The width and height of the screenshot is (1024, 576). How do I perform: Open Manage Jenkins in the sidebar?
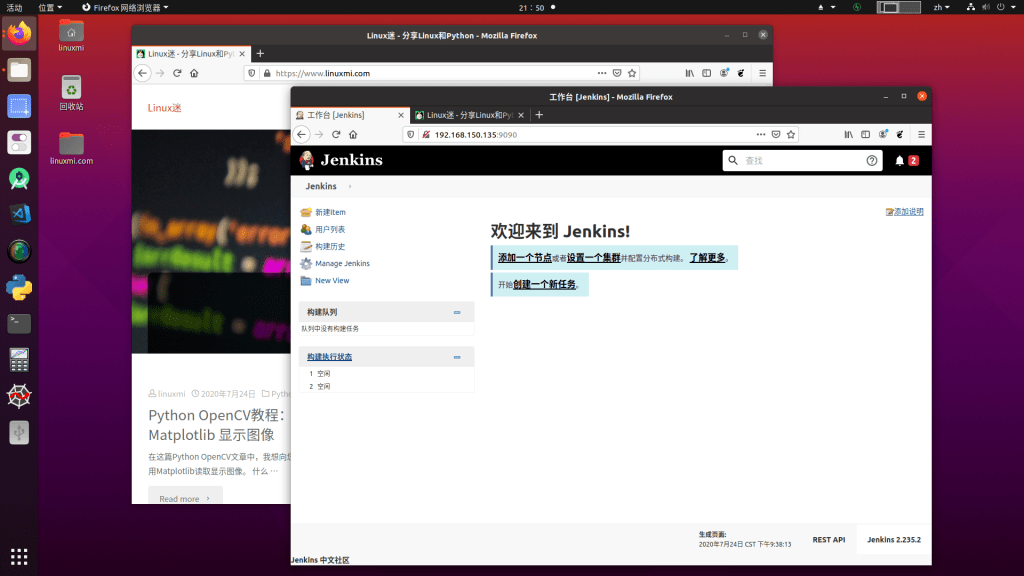[x=342, y=263]
